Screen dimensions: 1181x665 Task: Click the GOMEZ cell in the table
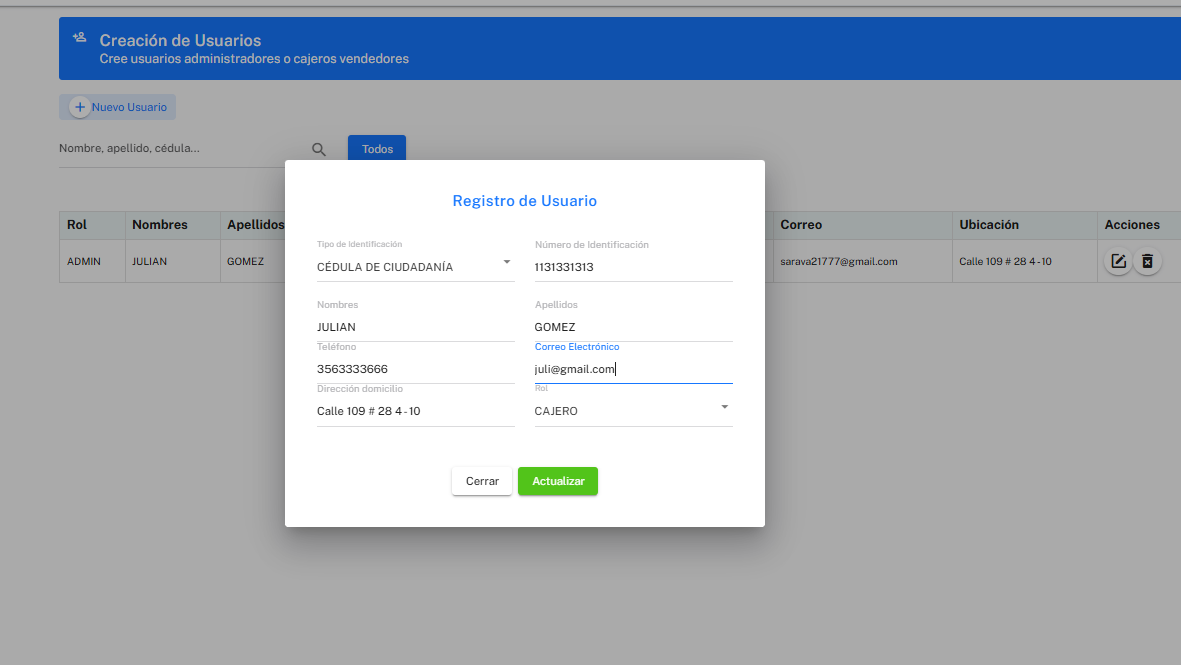coord(253,261)
